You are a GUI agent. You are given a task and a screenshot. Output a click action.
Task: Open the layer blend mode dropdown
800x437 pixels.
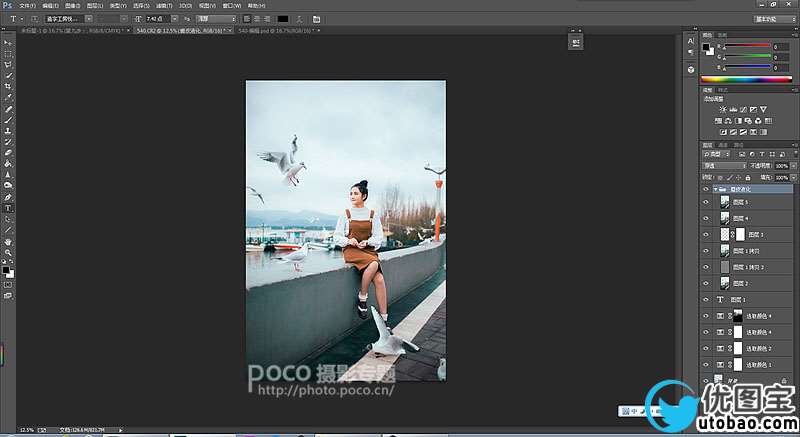(x=724, y=166)
